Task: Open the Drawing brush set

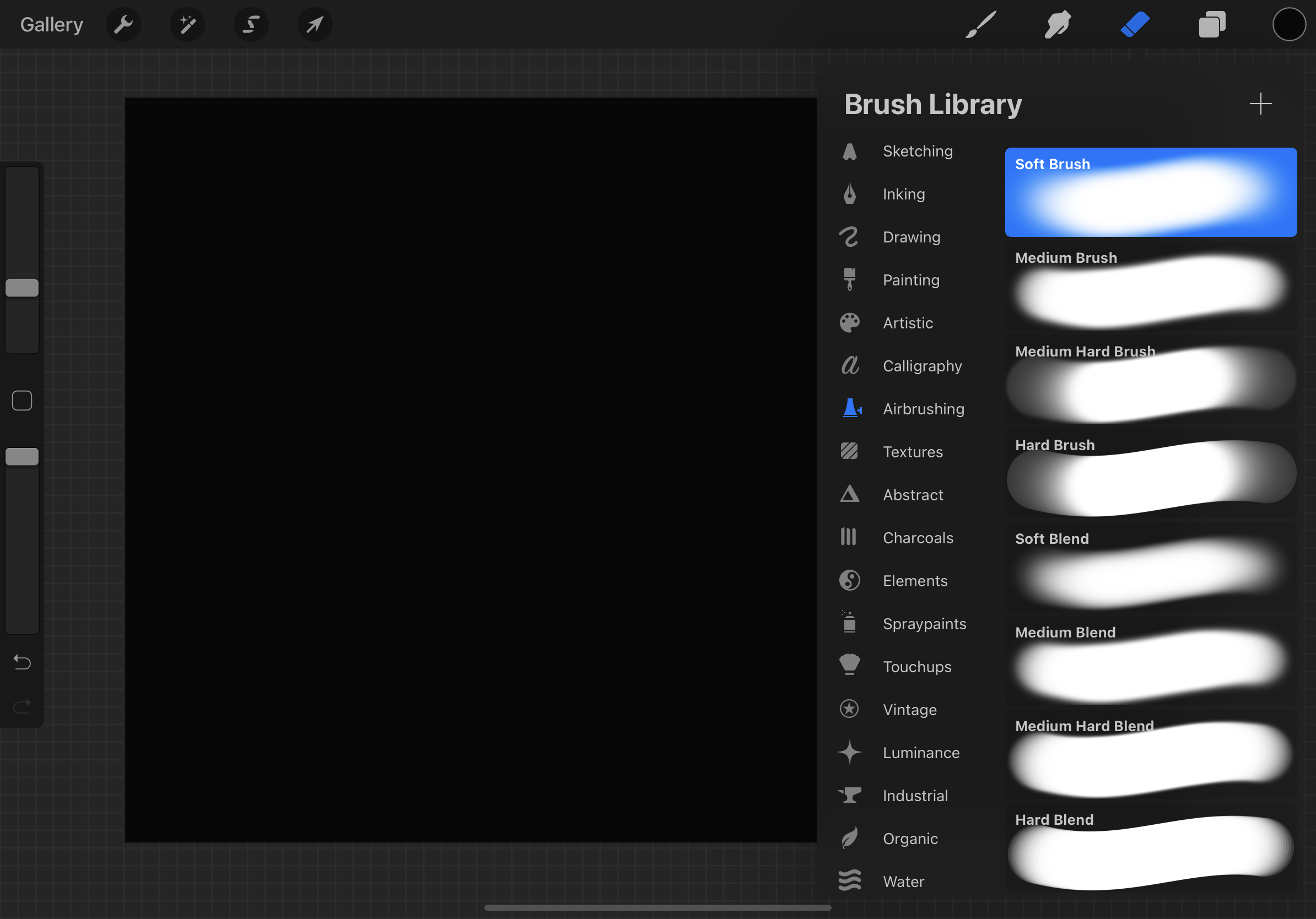Action: (912, 237)
